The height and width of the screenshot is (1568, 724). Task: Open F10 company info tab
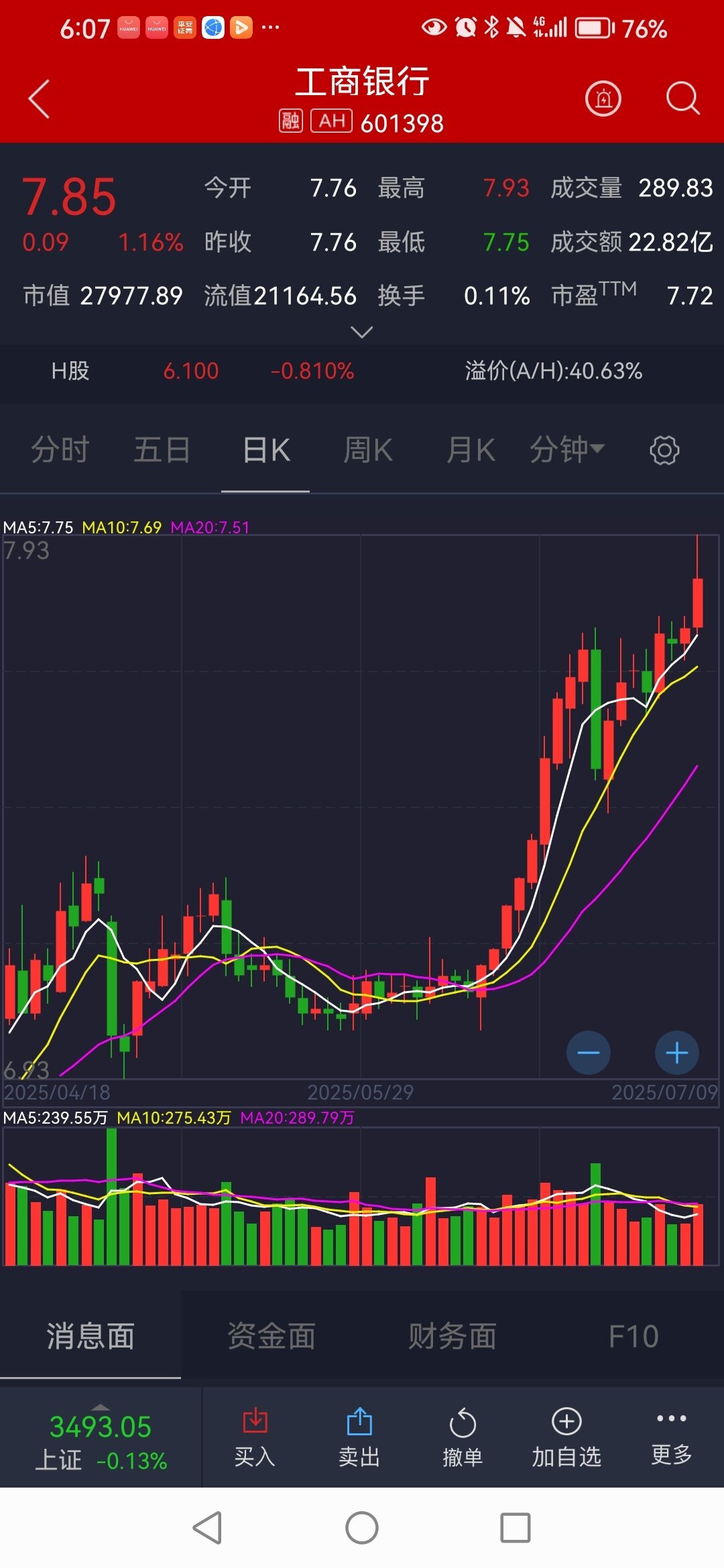tap(633, 1336)
